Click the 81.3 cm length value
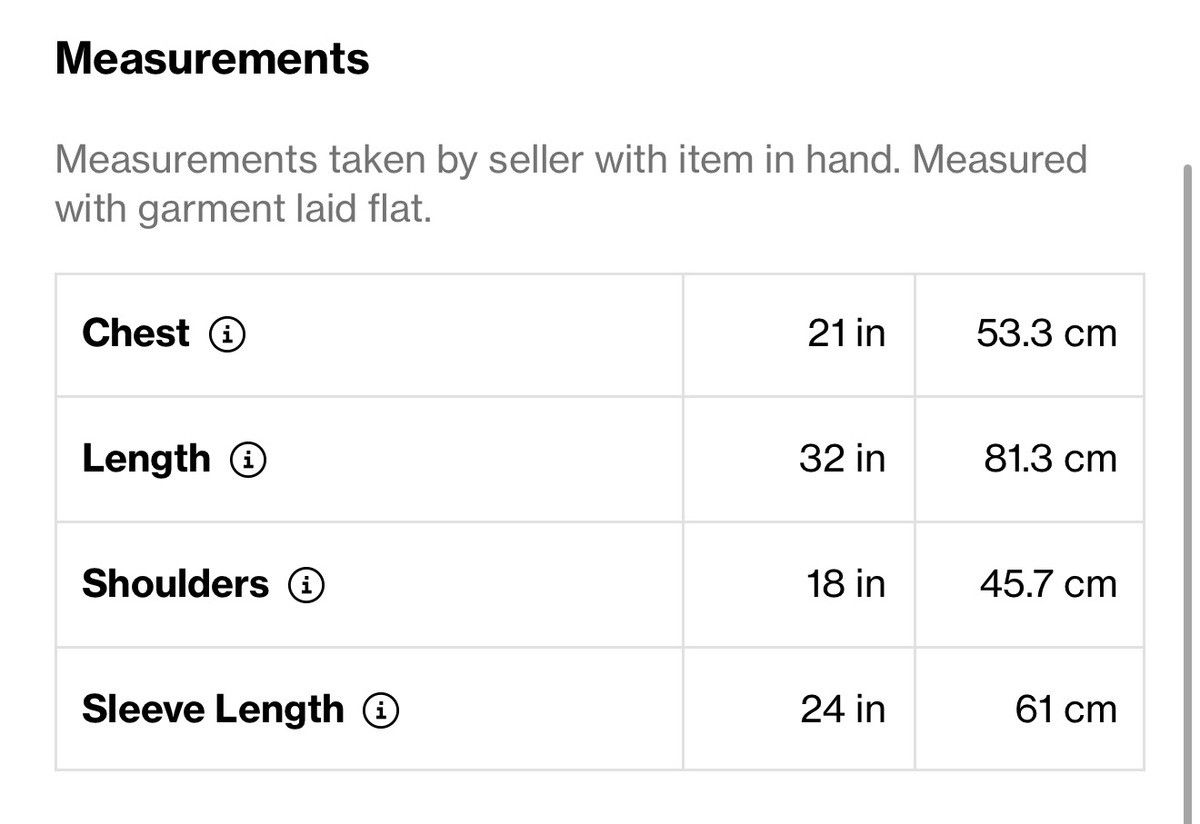Screen dimensions: 1200x824 [x=1050, y=459]
